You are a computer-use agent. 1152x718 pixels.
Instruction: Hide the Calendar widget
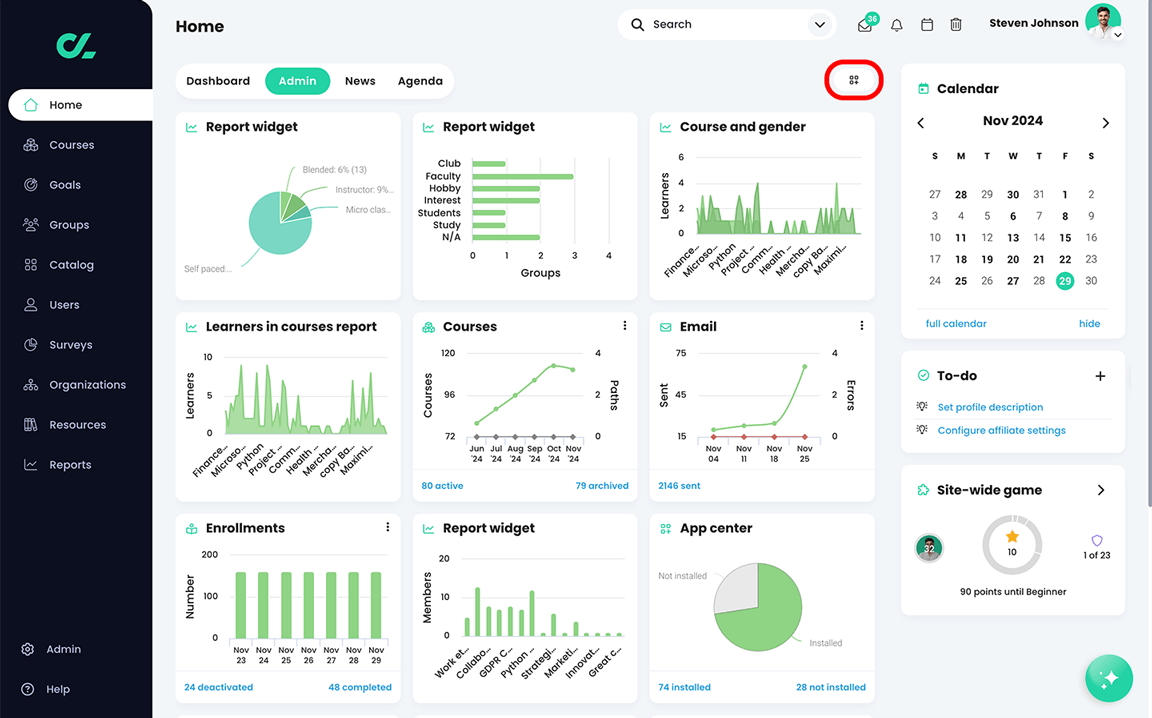point(1089,323)
